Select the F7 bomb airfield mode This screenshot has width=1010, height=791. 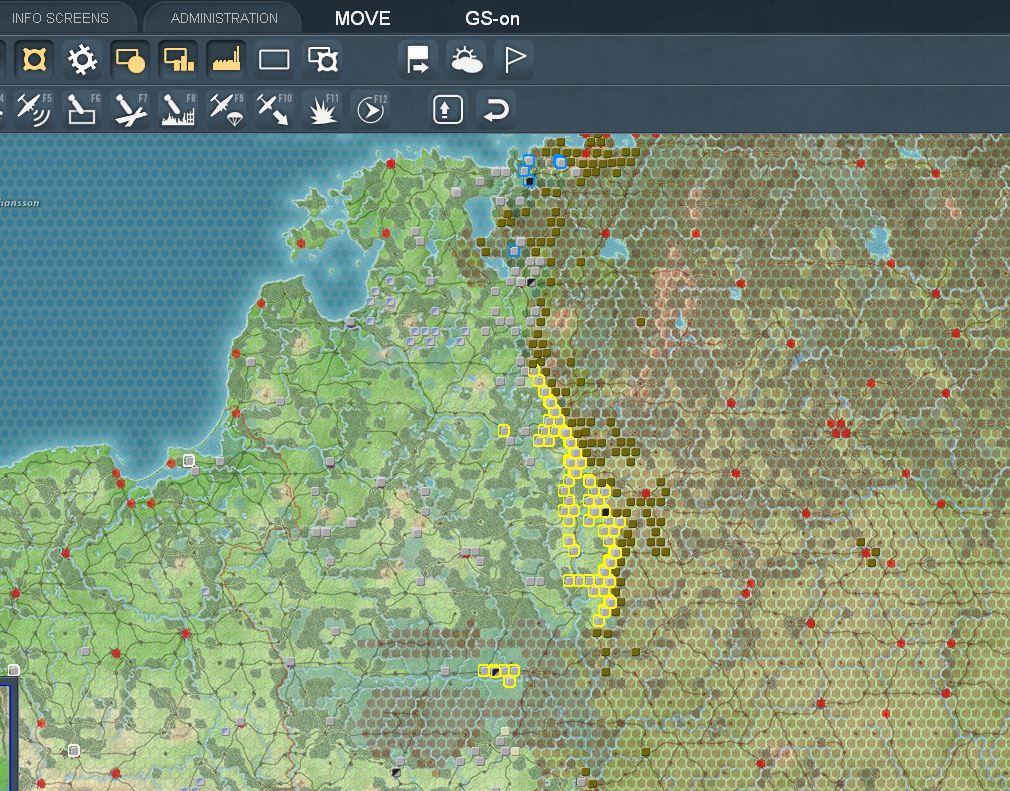[x=130, y=110]
